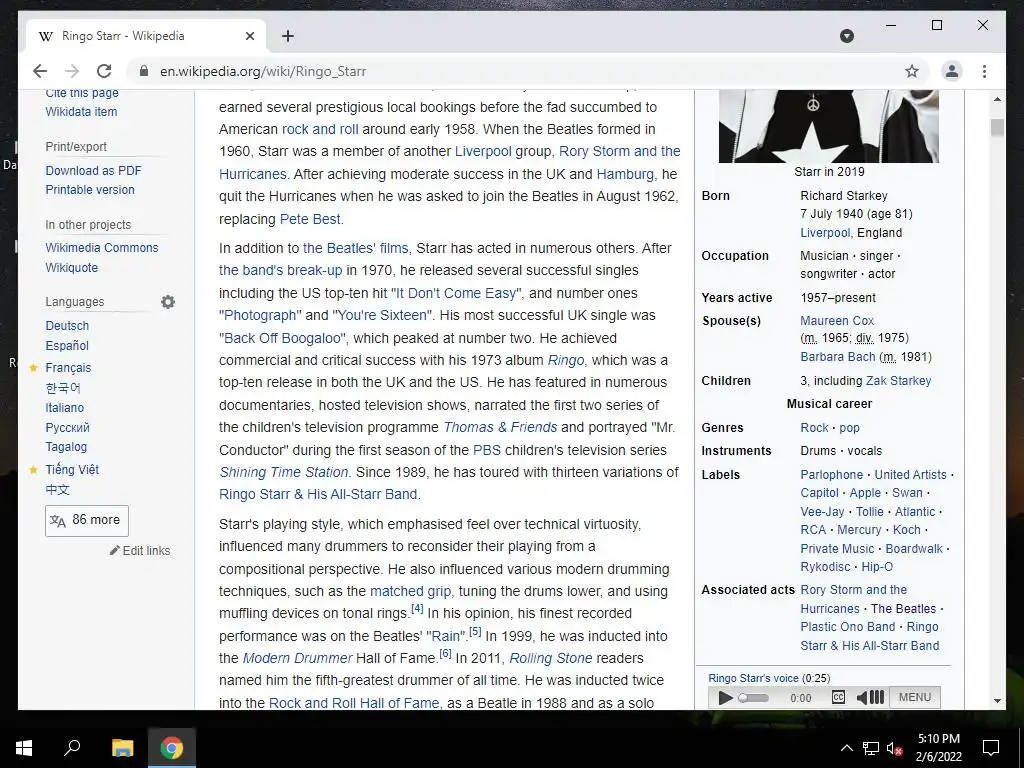Open the Русский language version

click(x=67, y=428)
